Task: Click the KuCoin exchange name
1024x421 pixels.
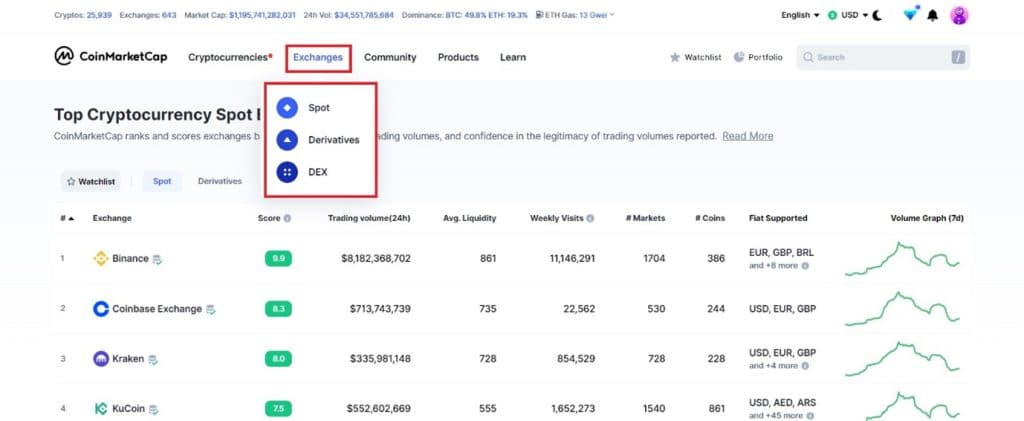Action: coord(129,409)
